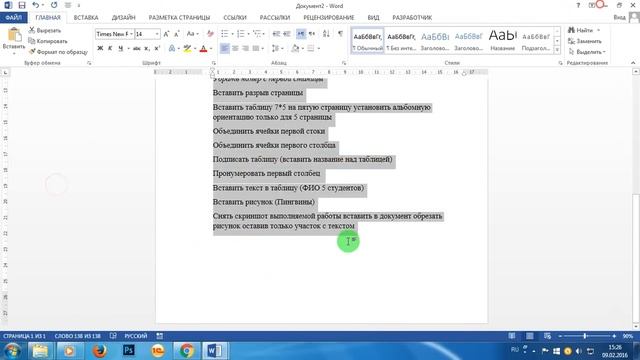Switch to the РЕЦЕНЗИРОВАНИЕ (Review) tab
640x360 pixels.
329,18
